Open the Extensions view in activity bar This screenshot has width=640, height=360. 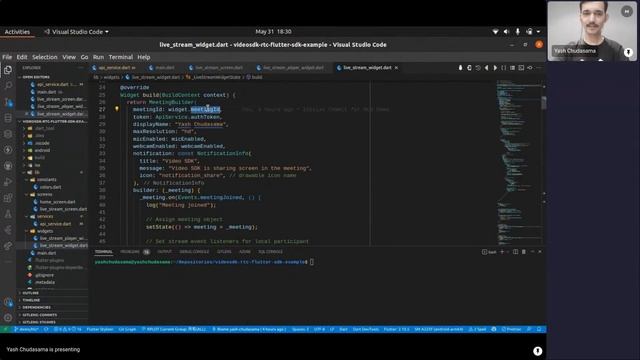(8, 198)
